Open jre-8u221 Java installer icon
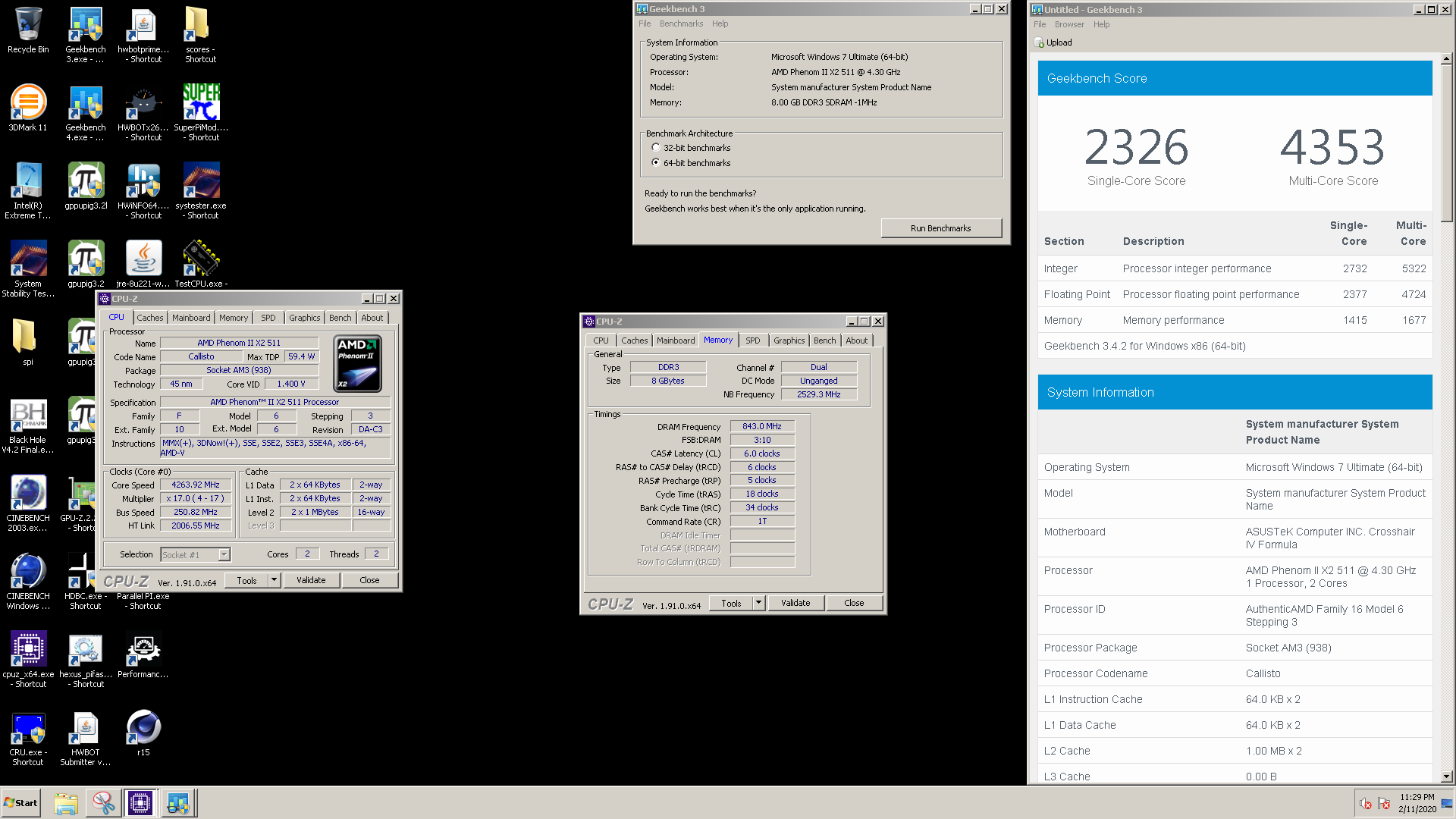The height and width of the screenshot is (819, 1456). [x=143, y=264]
